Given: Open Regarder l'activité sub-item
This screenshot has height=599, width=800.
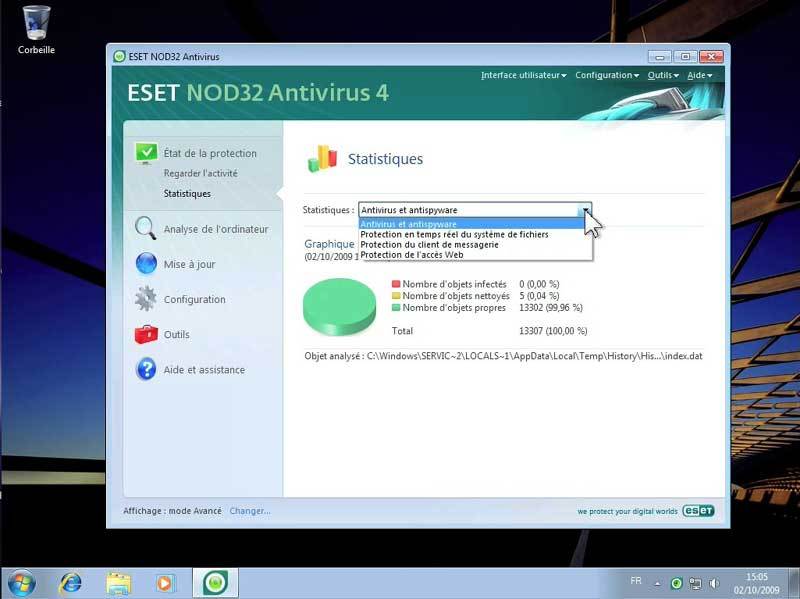Looking at the screenshot, I should pos(201,173).
